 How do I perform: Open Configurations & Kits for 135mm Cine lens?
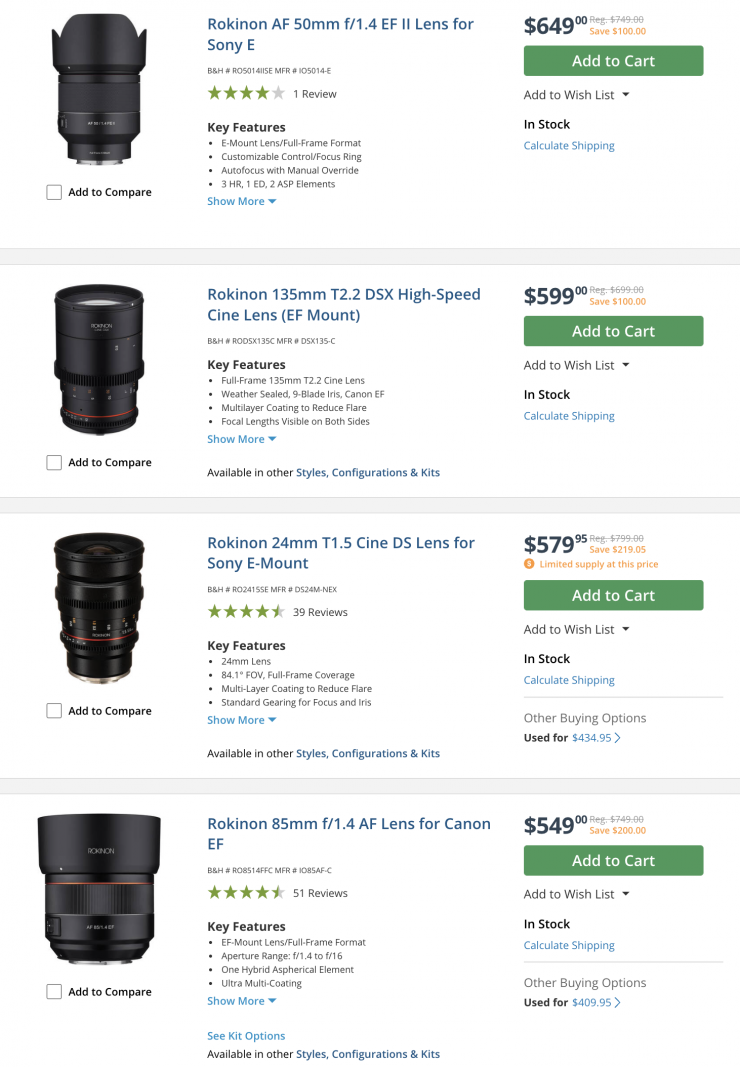[385, 472]
